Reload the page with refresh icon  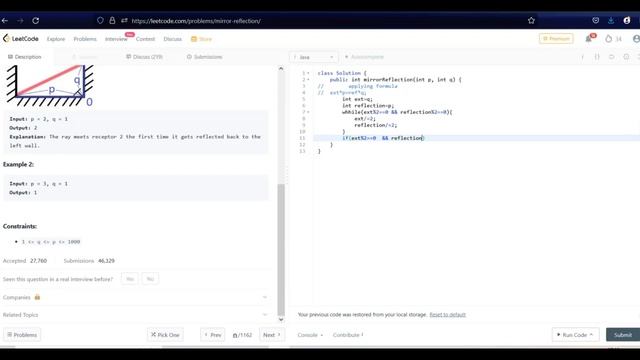(36, 20)
